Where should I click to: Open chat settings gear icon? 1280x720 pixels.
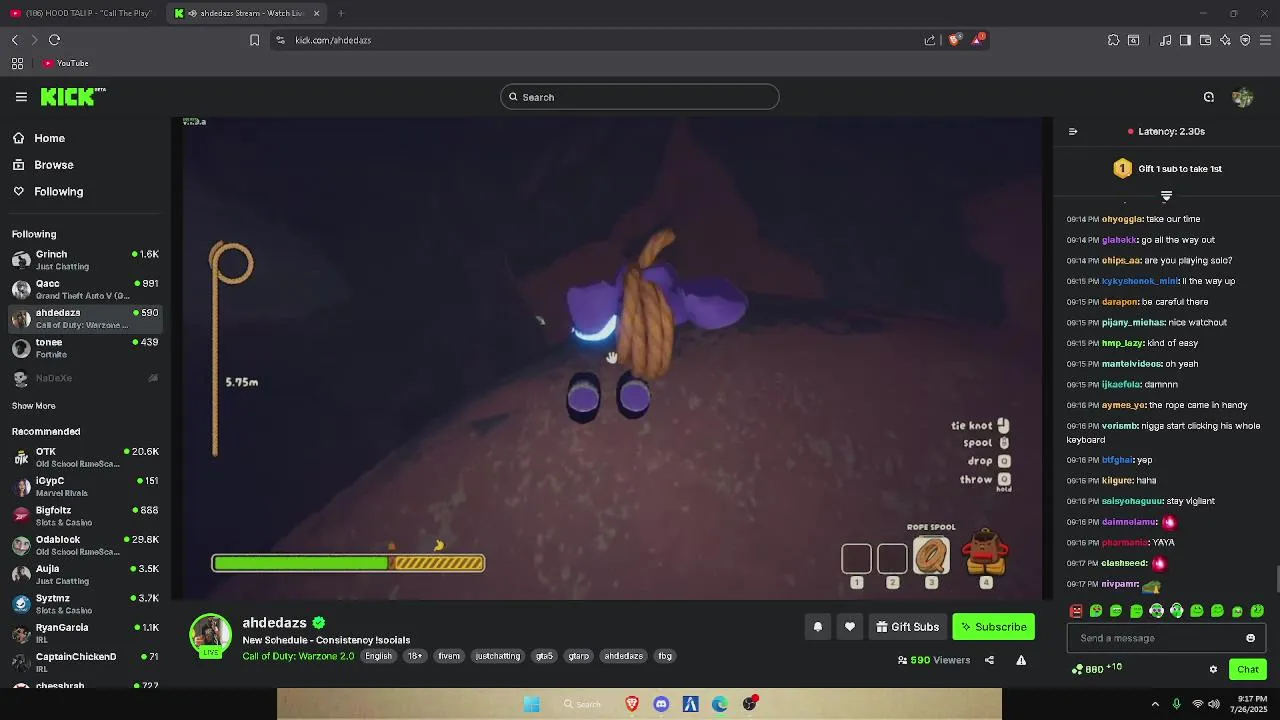1213,669
